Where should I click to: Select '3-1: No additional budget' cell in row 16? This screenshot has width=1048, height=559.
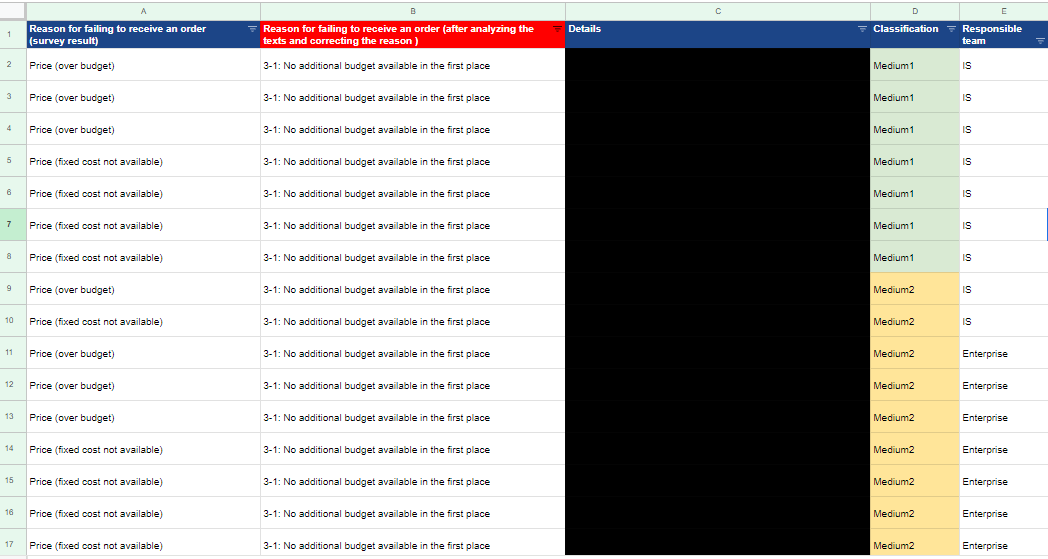413,514
